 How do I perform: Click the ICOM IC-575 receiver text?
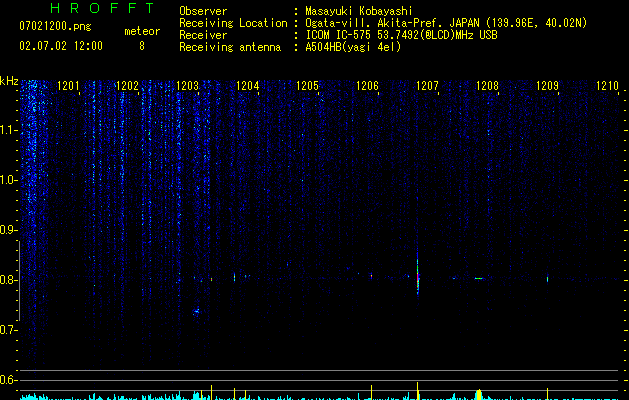pyautogui.click(x=401, y=35)
